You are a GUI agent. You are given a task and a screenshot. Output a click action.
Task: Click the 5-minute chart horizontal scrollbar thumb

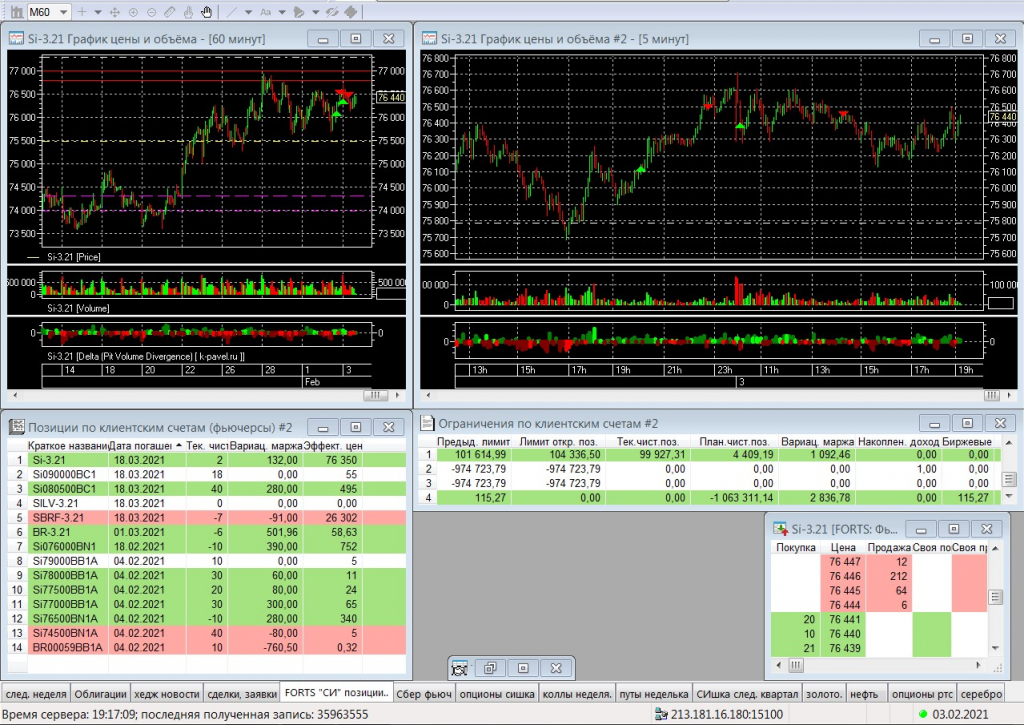(992, 395)
